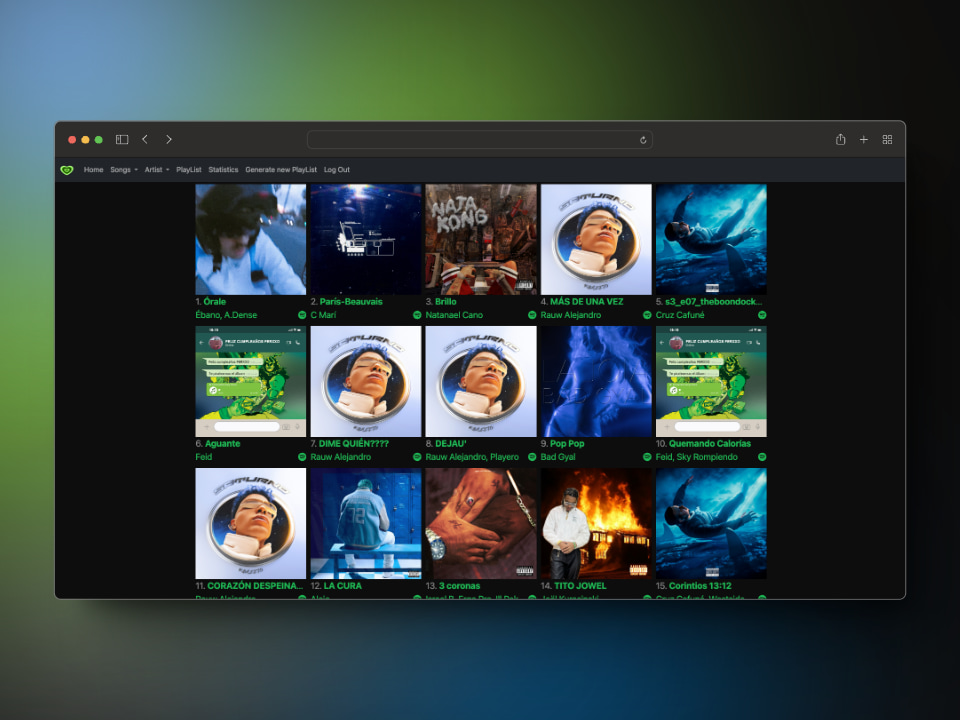The width and height of the screenshot is (960, 720).
Task: Open the PlayList page
Action: 189,170
